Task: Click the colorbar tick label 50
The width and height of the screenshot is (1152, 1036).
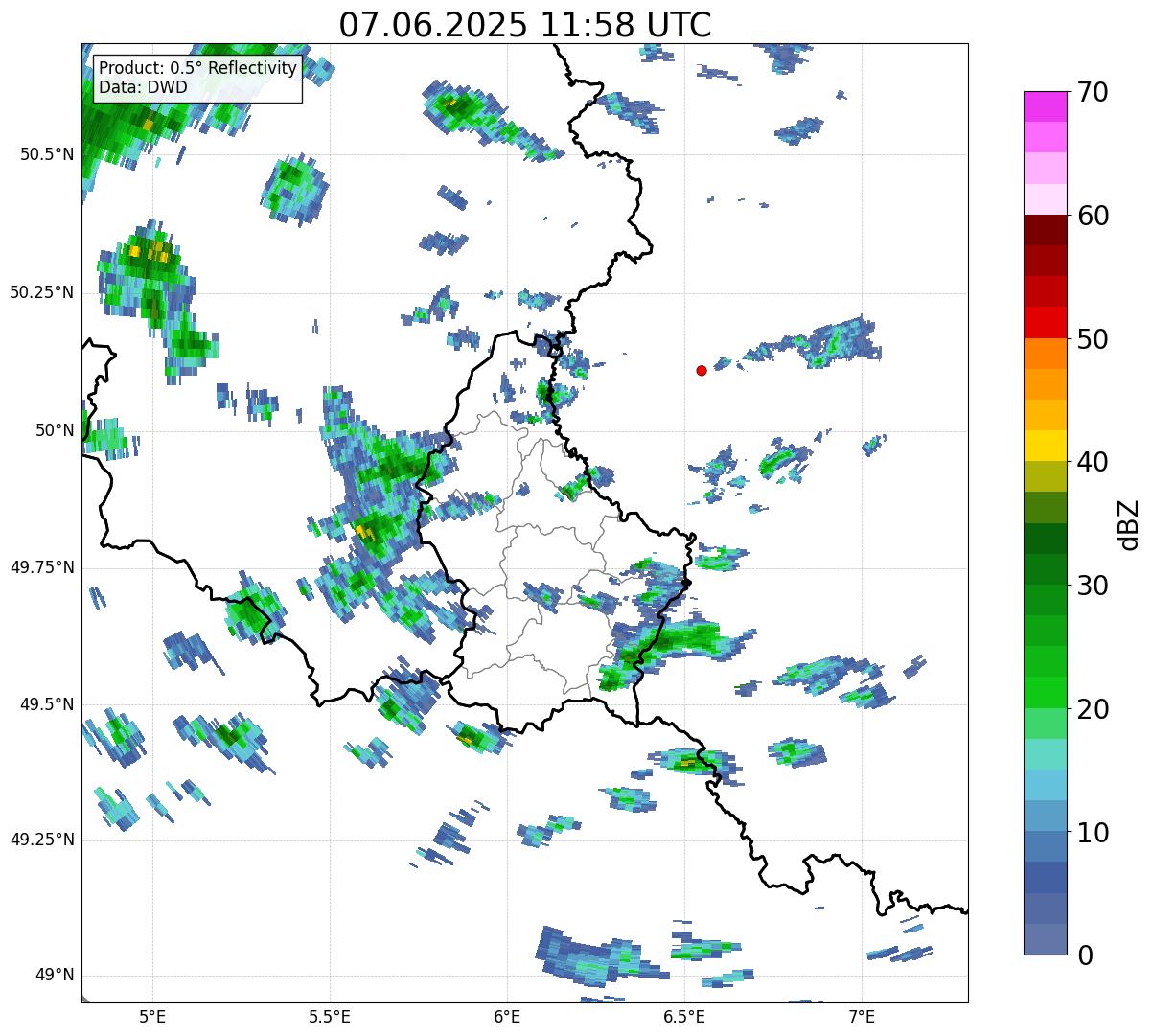Action: coord(1092,339)
